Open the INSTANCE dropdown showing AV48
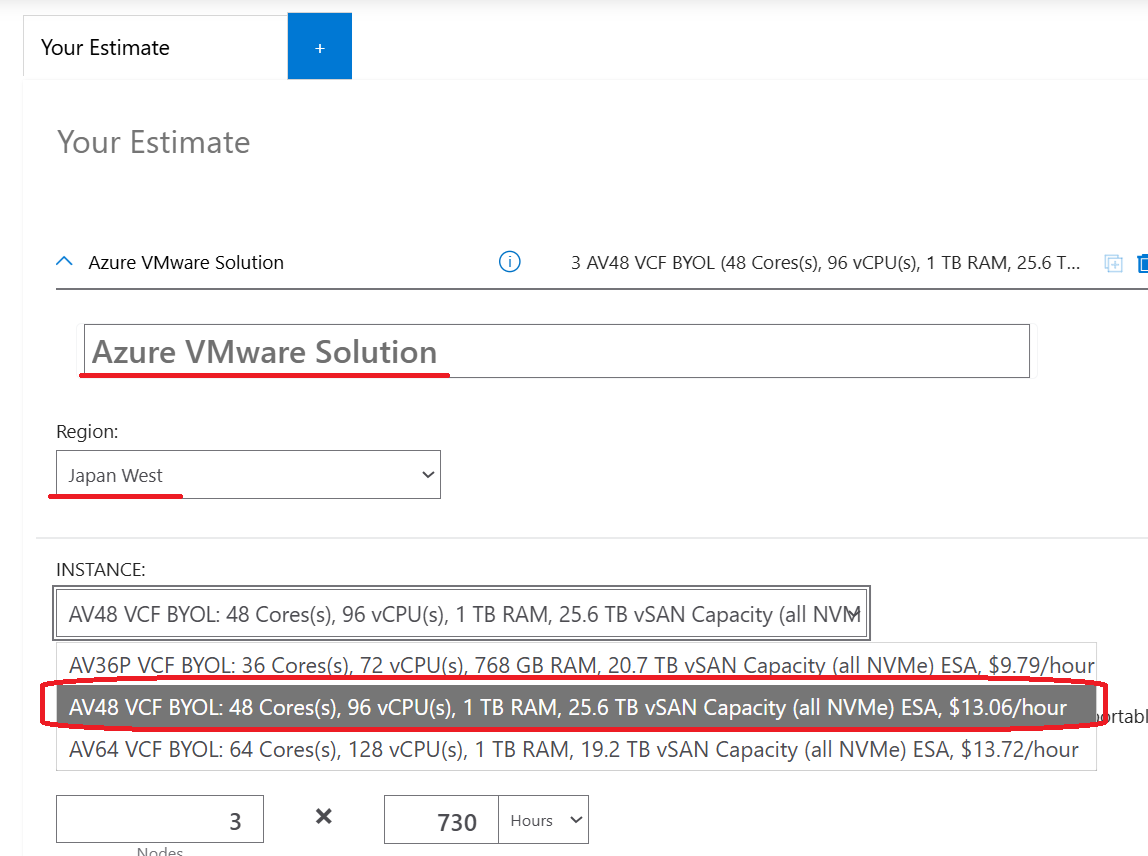The width and height of the screenshot is (1148, 856). click(x=461, y=613)
